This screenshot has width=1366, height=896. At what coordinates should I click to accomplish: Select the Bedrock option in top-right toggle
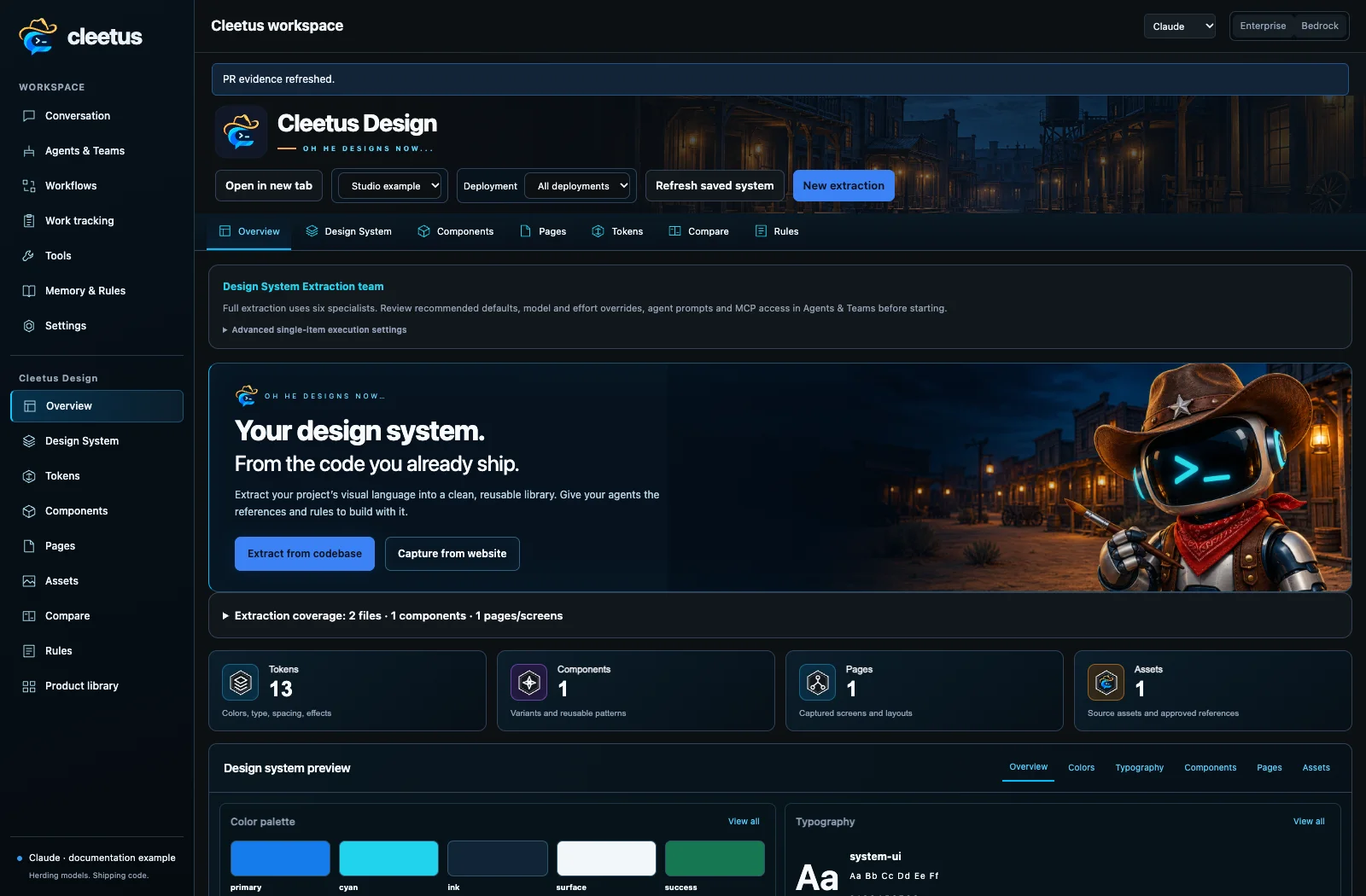coord(1320,26)
